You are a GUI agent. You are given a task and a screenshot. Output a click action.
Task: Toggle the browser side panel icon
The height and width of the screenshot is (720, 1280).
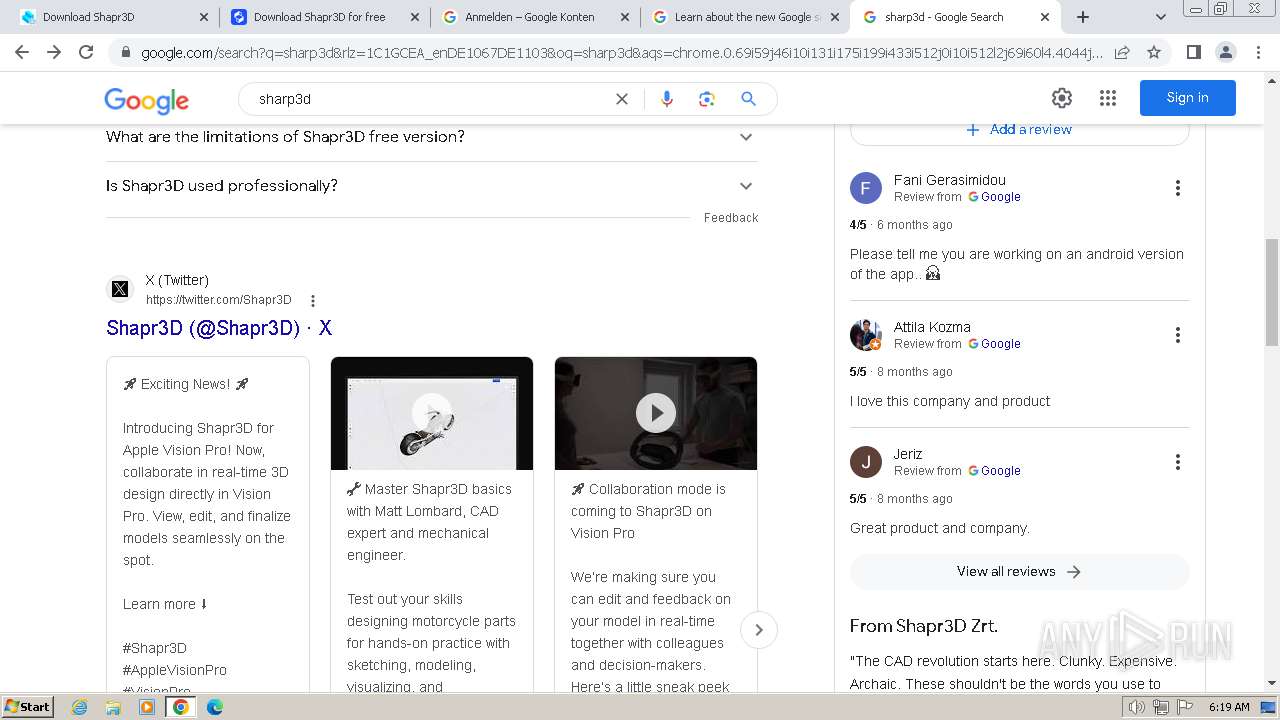click(1193, 52)
